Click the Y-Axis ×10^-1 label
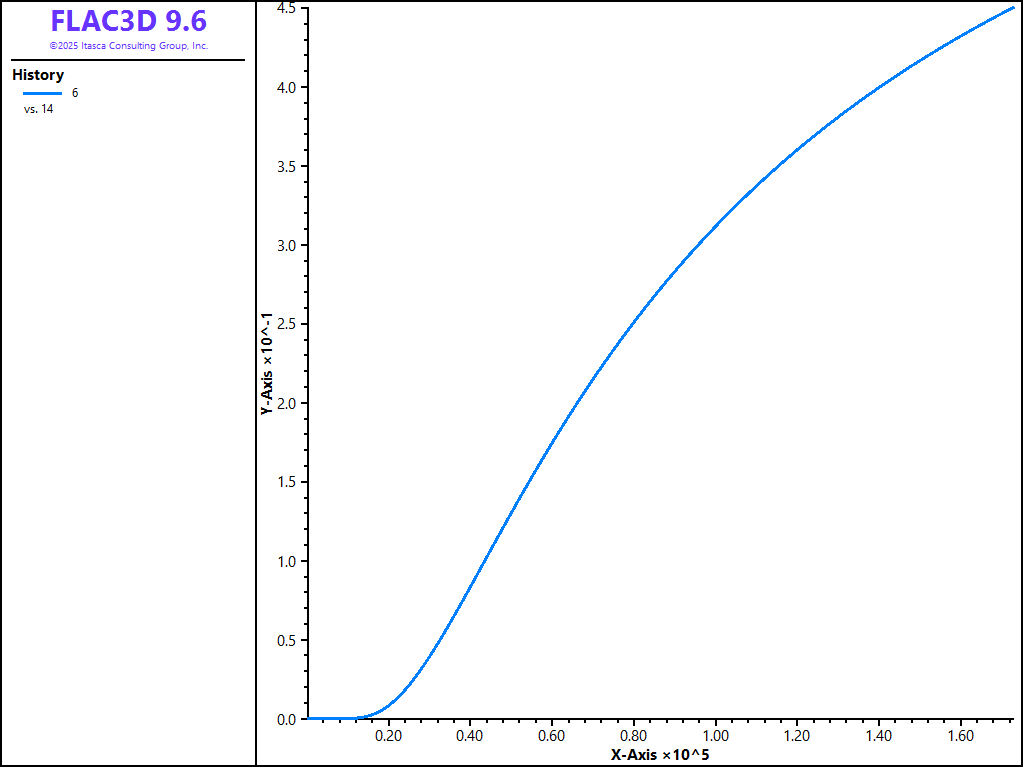Viewport: 1024px width, 768px height. pyautogui.click(x=266, y=363)
